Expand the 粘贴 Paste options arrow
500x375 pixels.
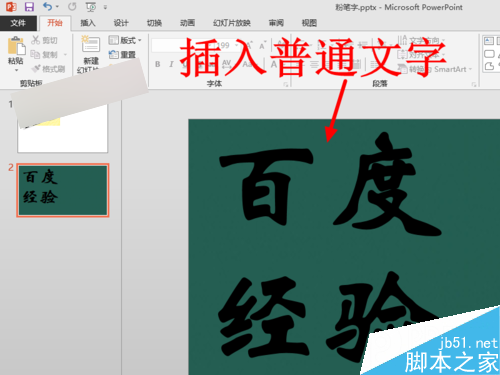[16, 70]
